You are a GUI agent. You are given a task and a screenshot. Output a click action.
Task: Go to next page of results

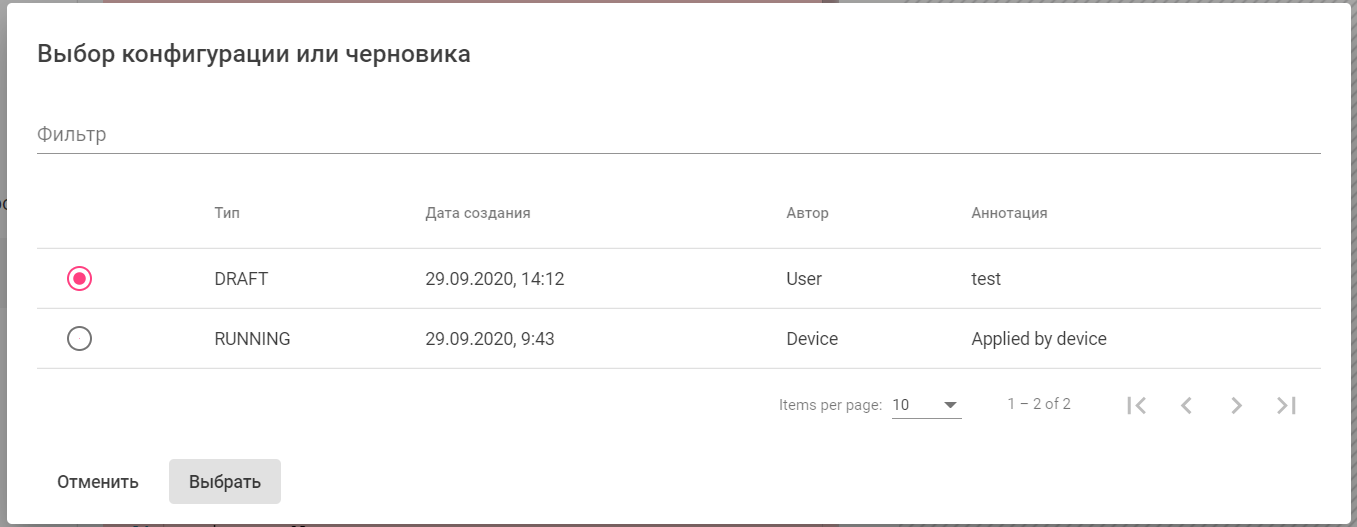(1236, 405)
